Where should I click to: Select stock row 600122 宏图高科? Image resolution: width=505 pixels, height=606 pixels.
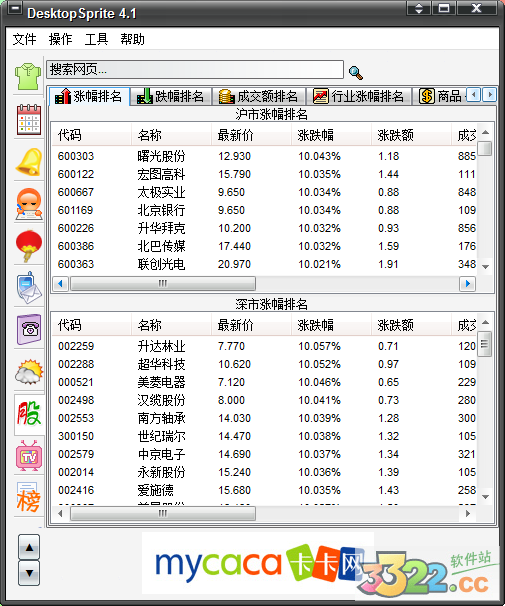265,174
